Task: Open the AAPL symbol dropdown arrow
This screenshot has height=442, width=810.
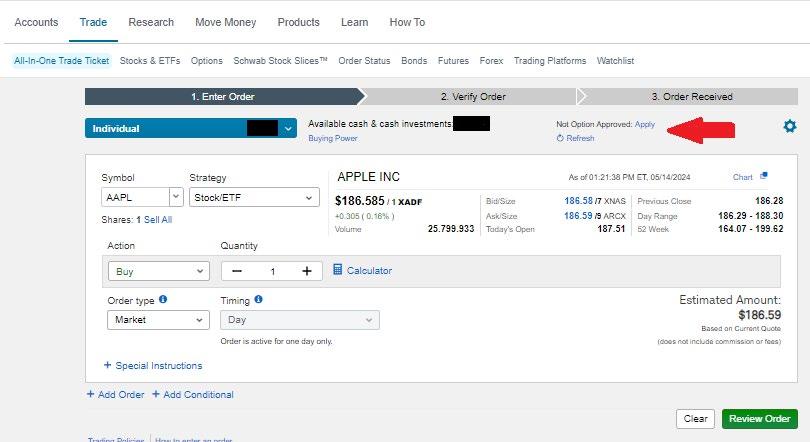Action: (x=176, y=197)
